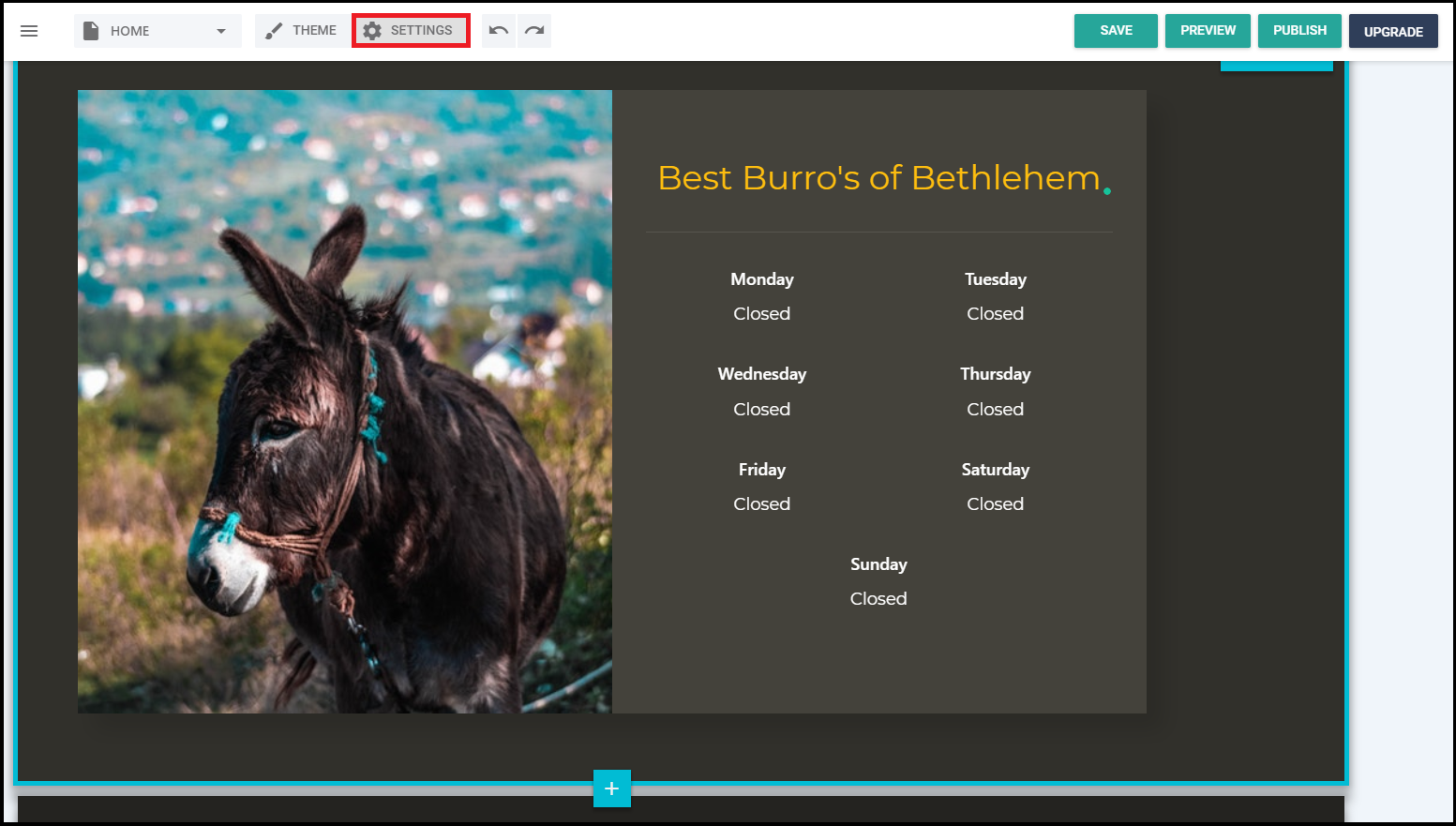This screenshot has height=826, width=1456.
Task: Click the Tuesday label
Action: [x=996, y=279]
